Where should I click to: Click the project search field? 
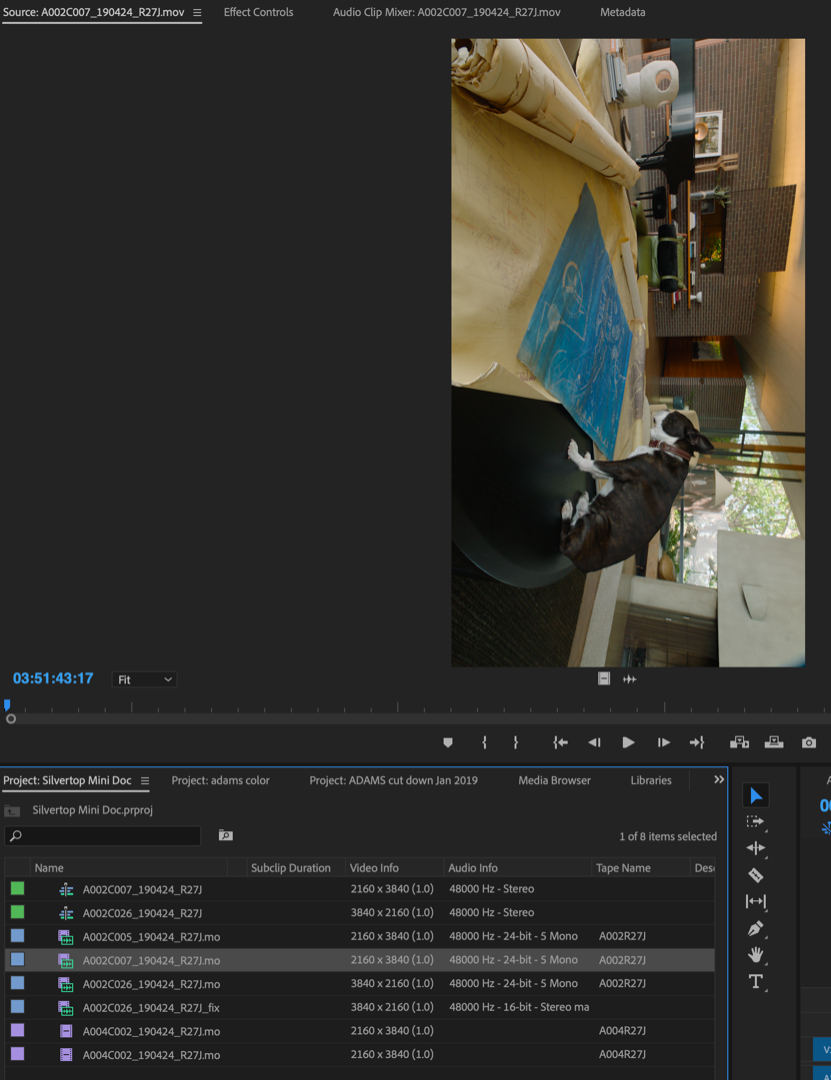click(x=103, y=835)
